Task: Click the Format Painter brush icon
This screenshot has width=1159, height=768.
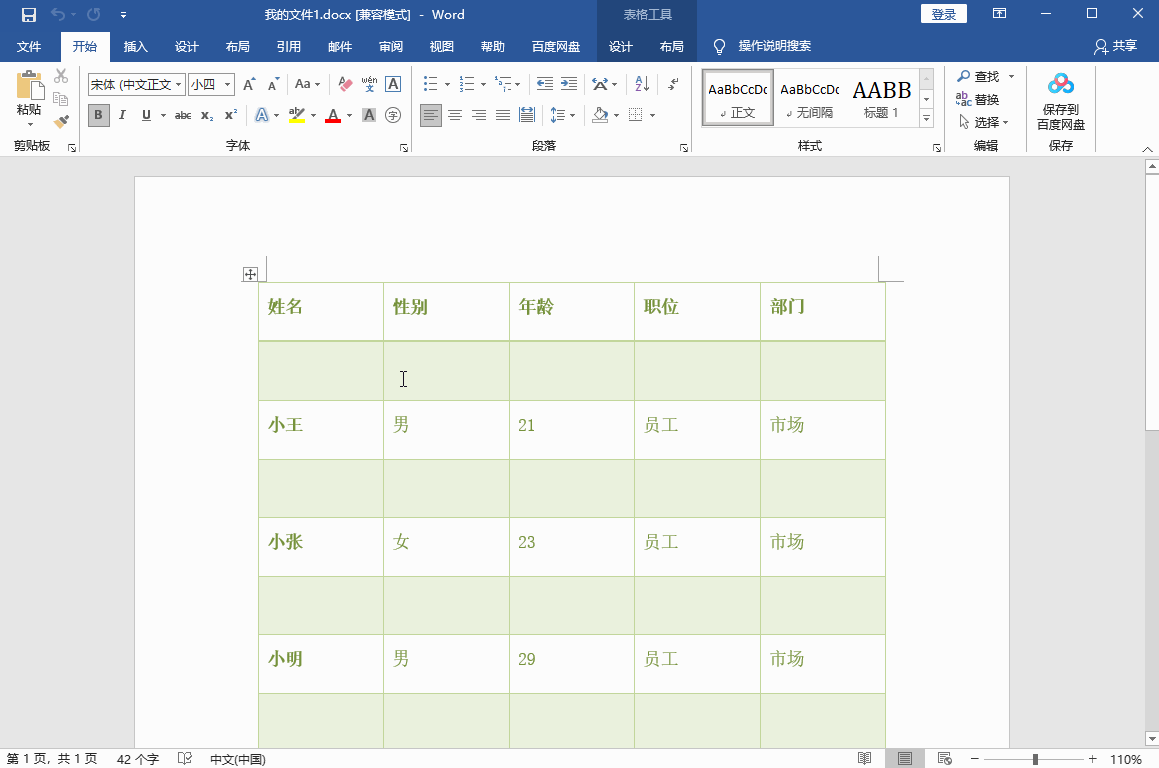Action: pos(61,121)
